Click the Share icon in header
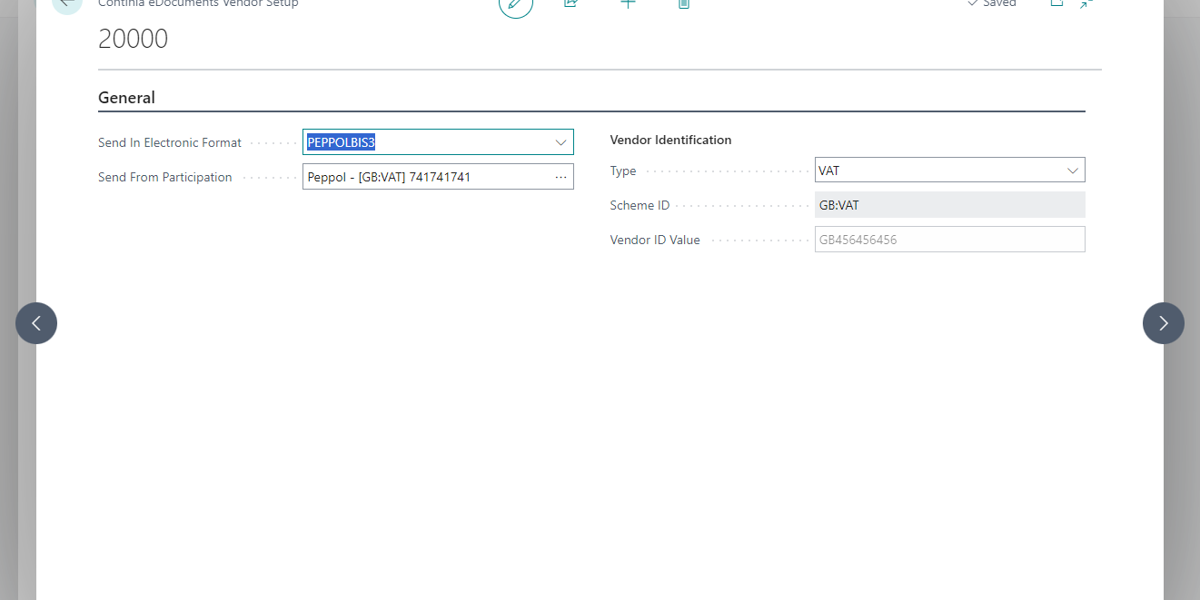This screenshot has width=1200, height=600. pos(571,4)
